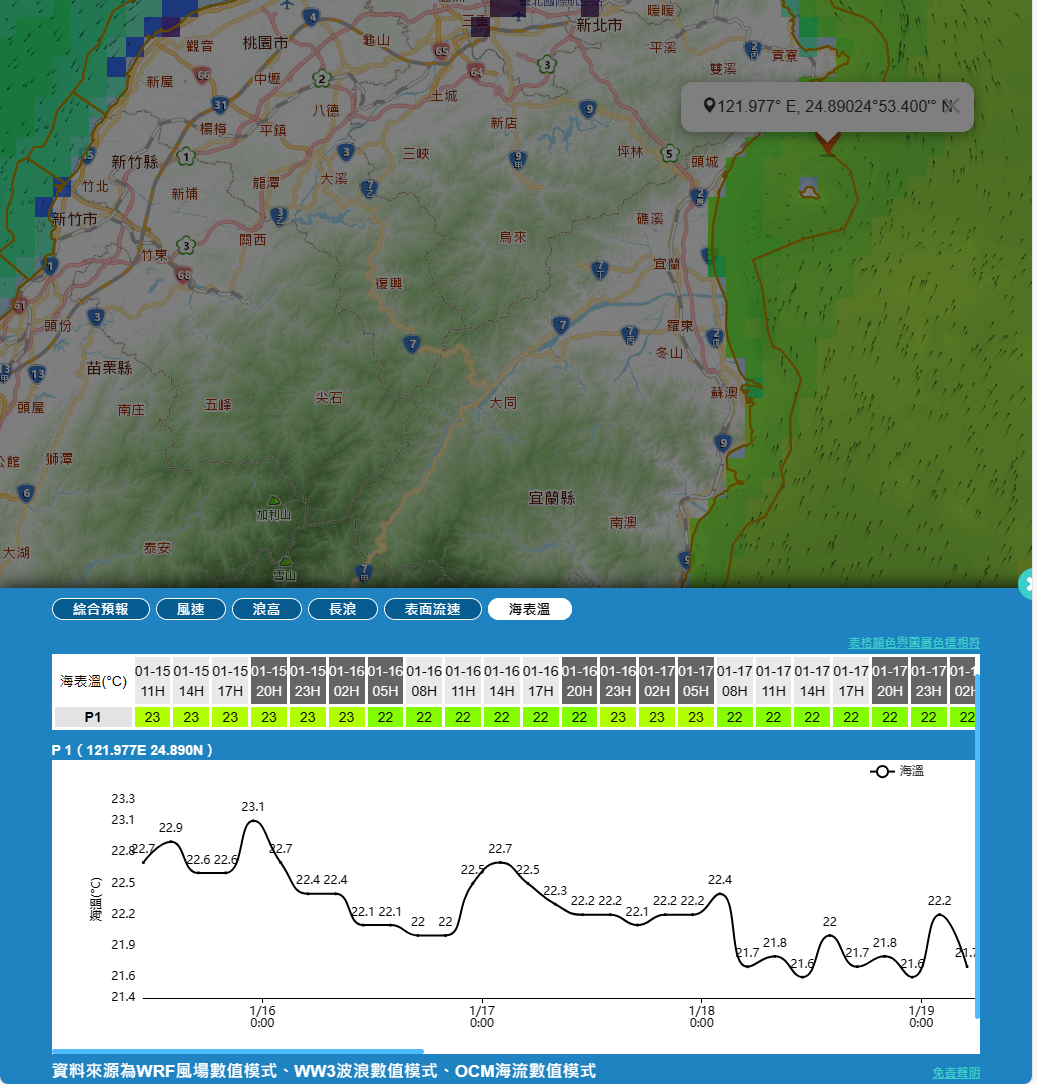Switch to the 綜合預報 tab

point(101,609)
